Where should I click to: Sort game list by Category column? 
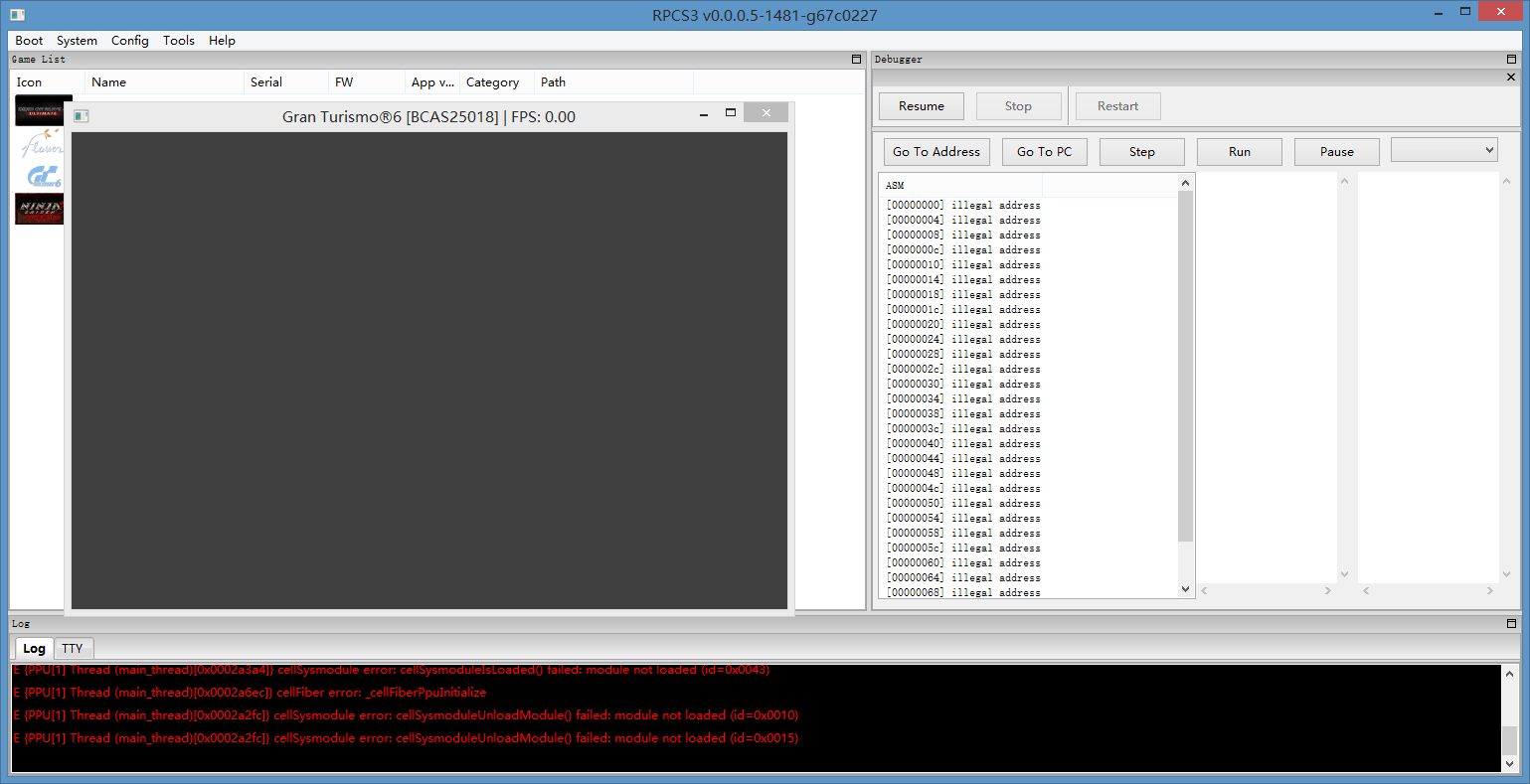497,82
